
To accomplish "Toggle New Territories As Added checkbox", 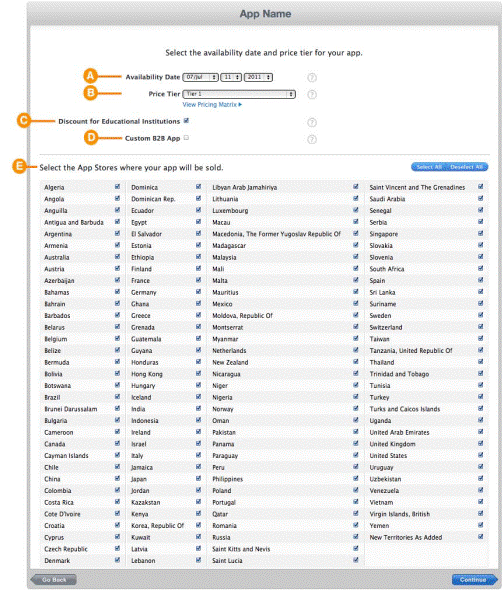I will point(481,537).
